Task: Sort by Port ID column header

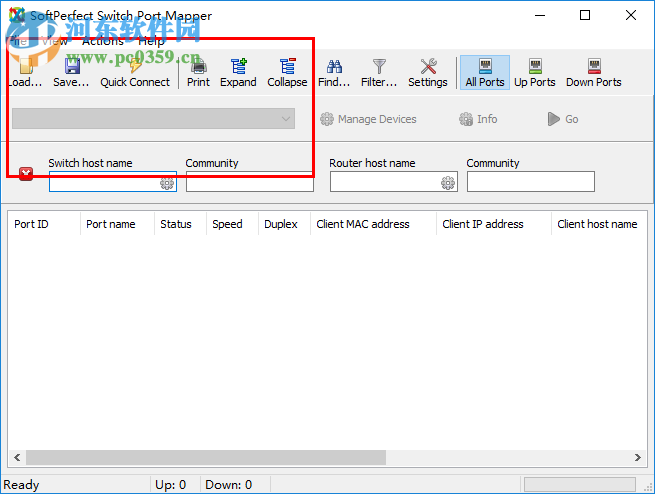Action: tap(44, 224)
